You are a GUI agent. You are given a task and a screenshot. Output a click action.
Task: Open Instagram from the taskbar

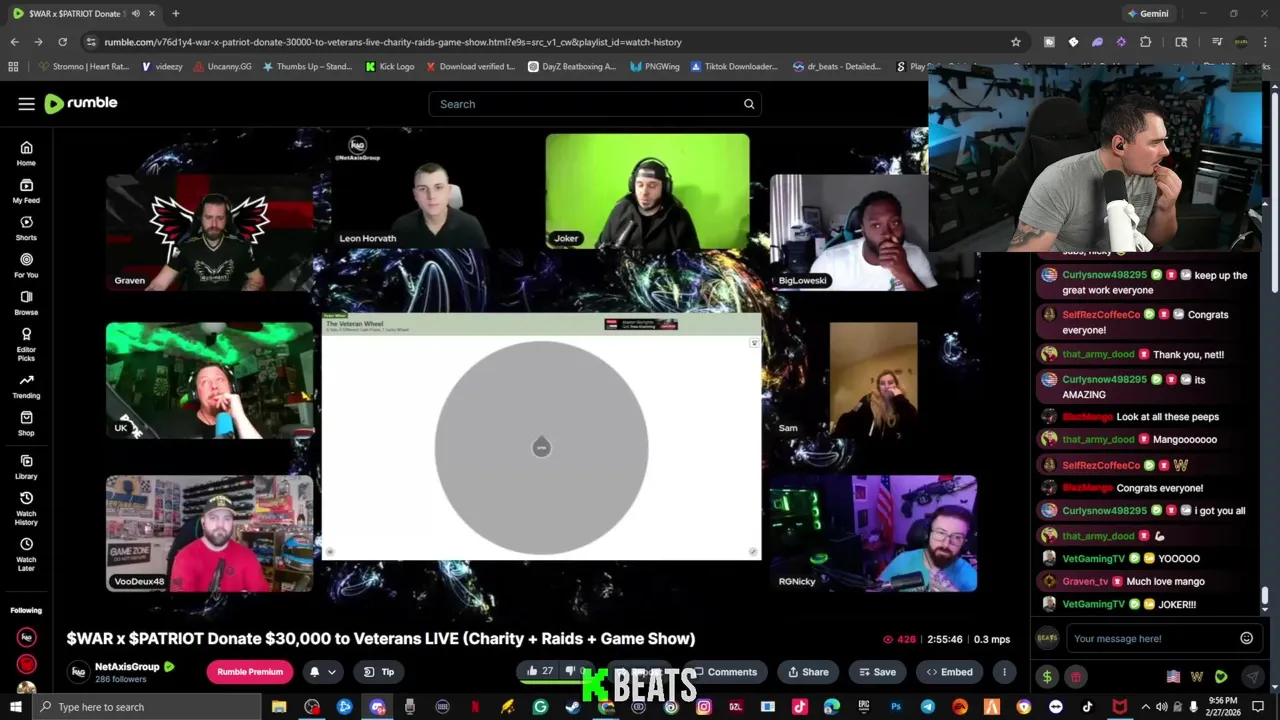point(704,707)
